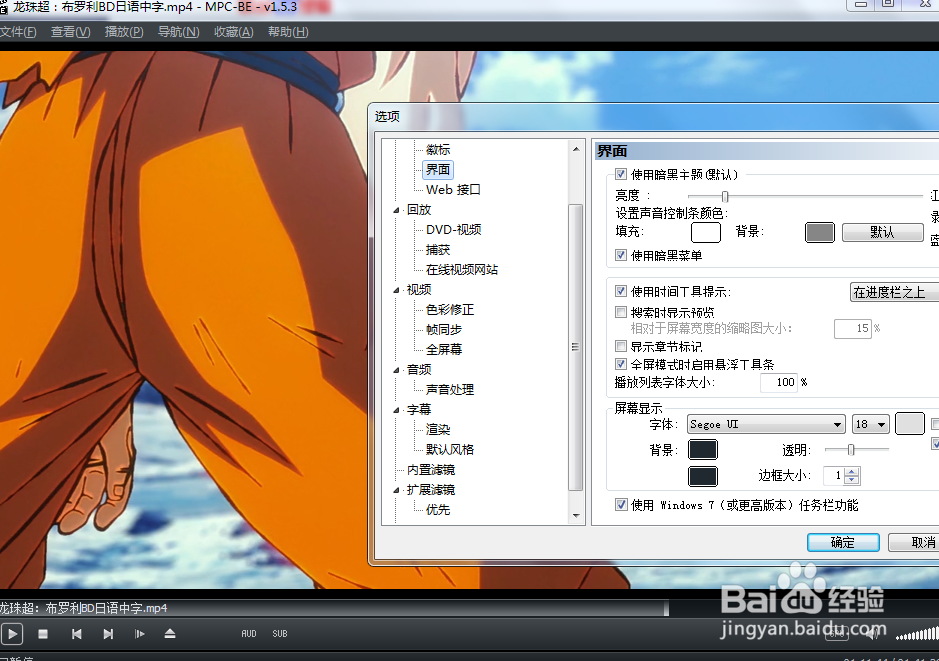
Task: Open the 文件(F) menu
Action: [x=18, y=32]
